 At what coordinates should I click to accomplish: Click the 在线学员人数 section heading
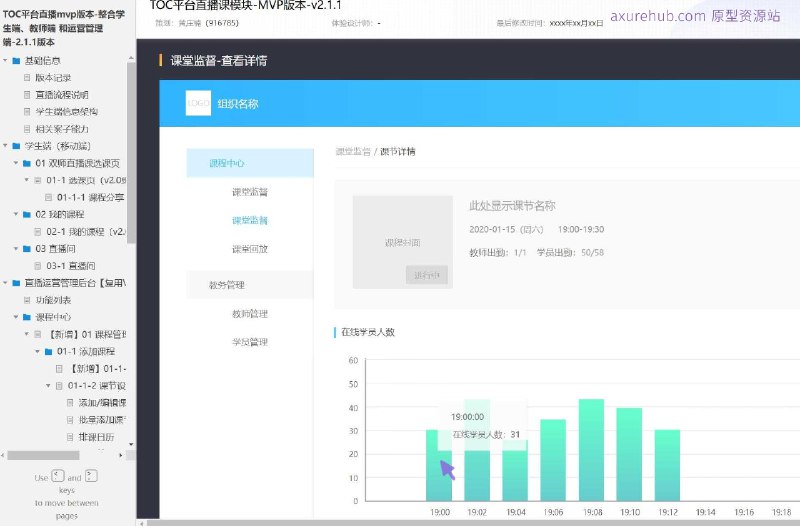click(368, 332)
